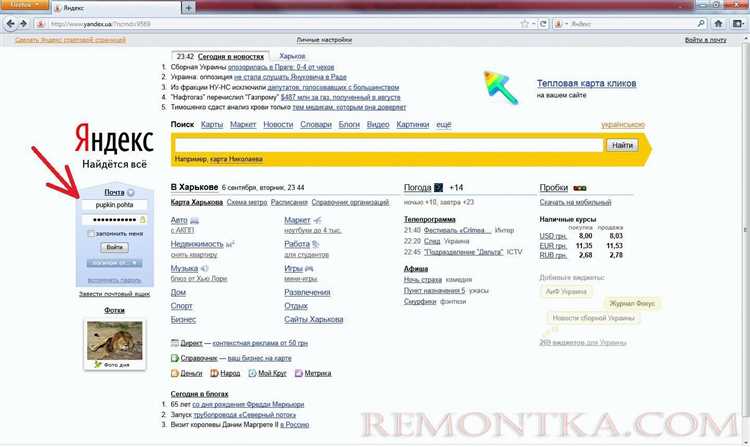This screenshot has height=447, width=750.
Task: Click the Метрика icon
Action: [x=298, y=373]
